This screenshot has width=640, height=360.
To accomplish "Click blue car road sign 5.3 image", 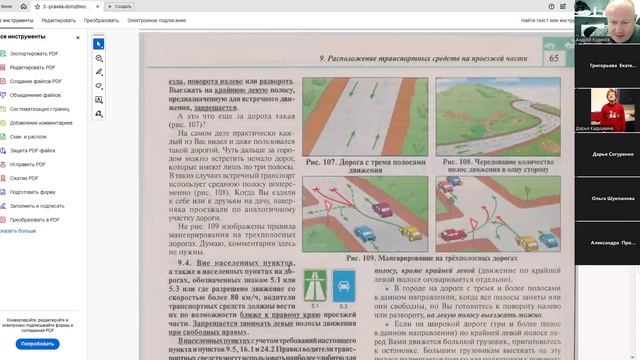I will coord(344,286).
